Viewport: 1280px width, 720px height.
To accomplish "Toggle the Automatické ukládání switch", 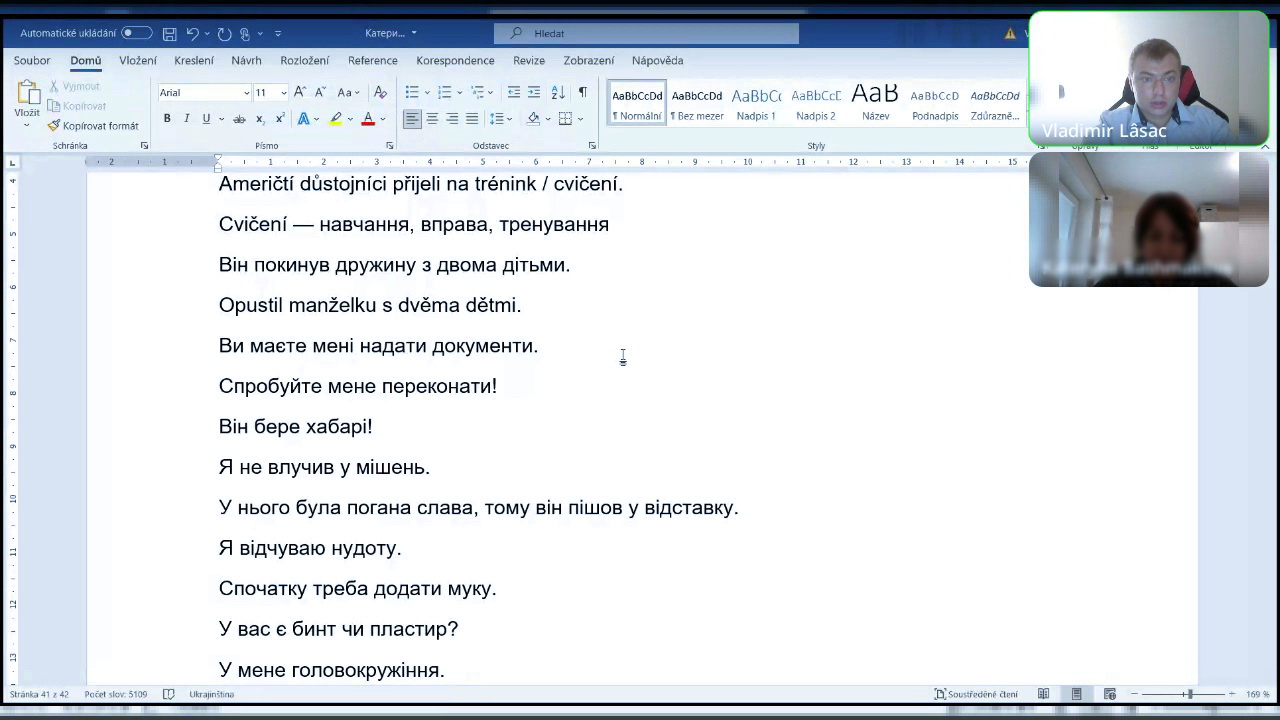I will tap(137, 33).
